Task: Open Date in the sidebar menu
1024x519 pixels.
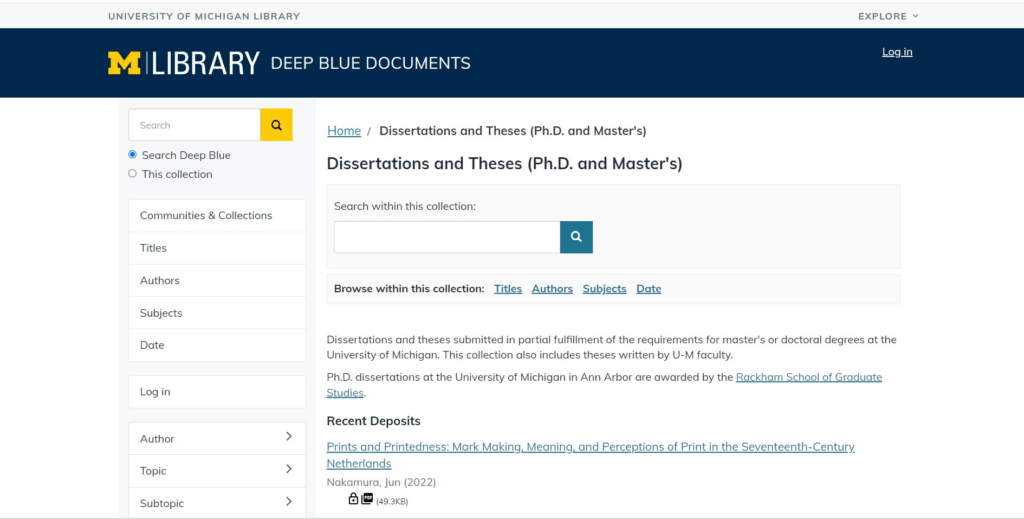Action: (x=217, y=345)
